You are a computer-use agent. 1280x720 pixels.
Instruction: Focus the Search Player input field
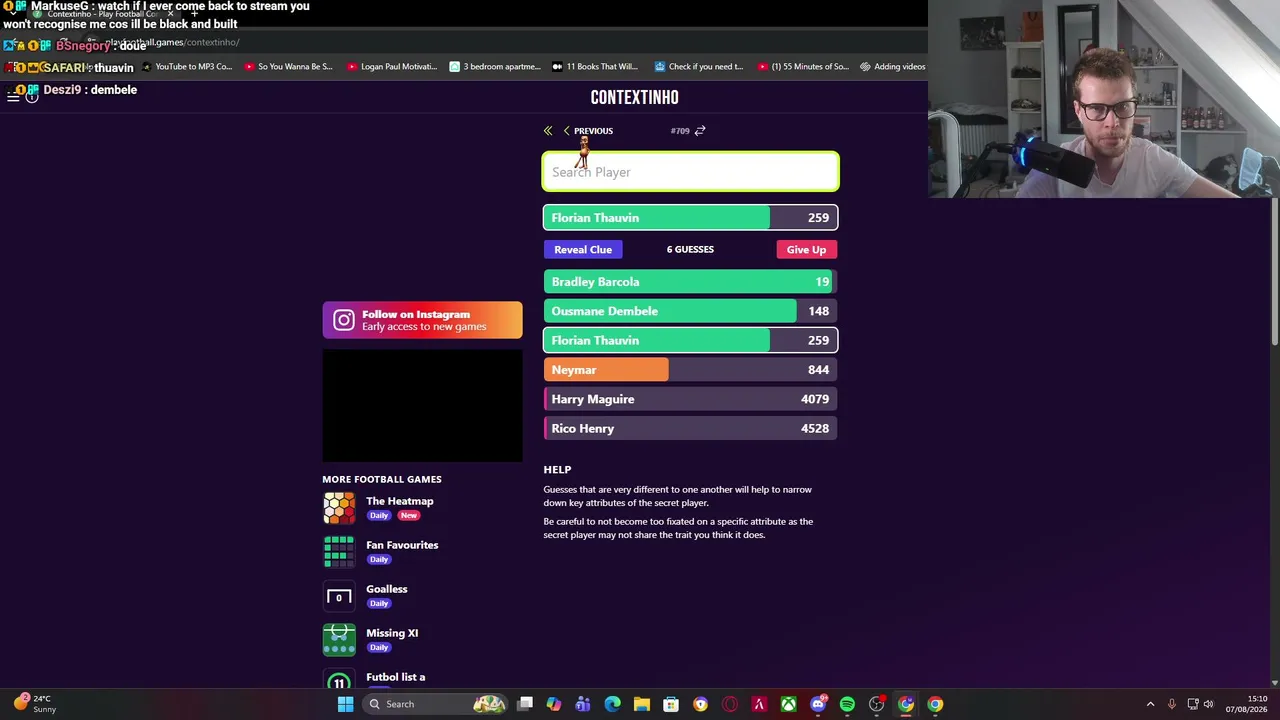point(690,172)
